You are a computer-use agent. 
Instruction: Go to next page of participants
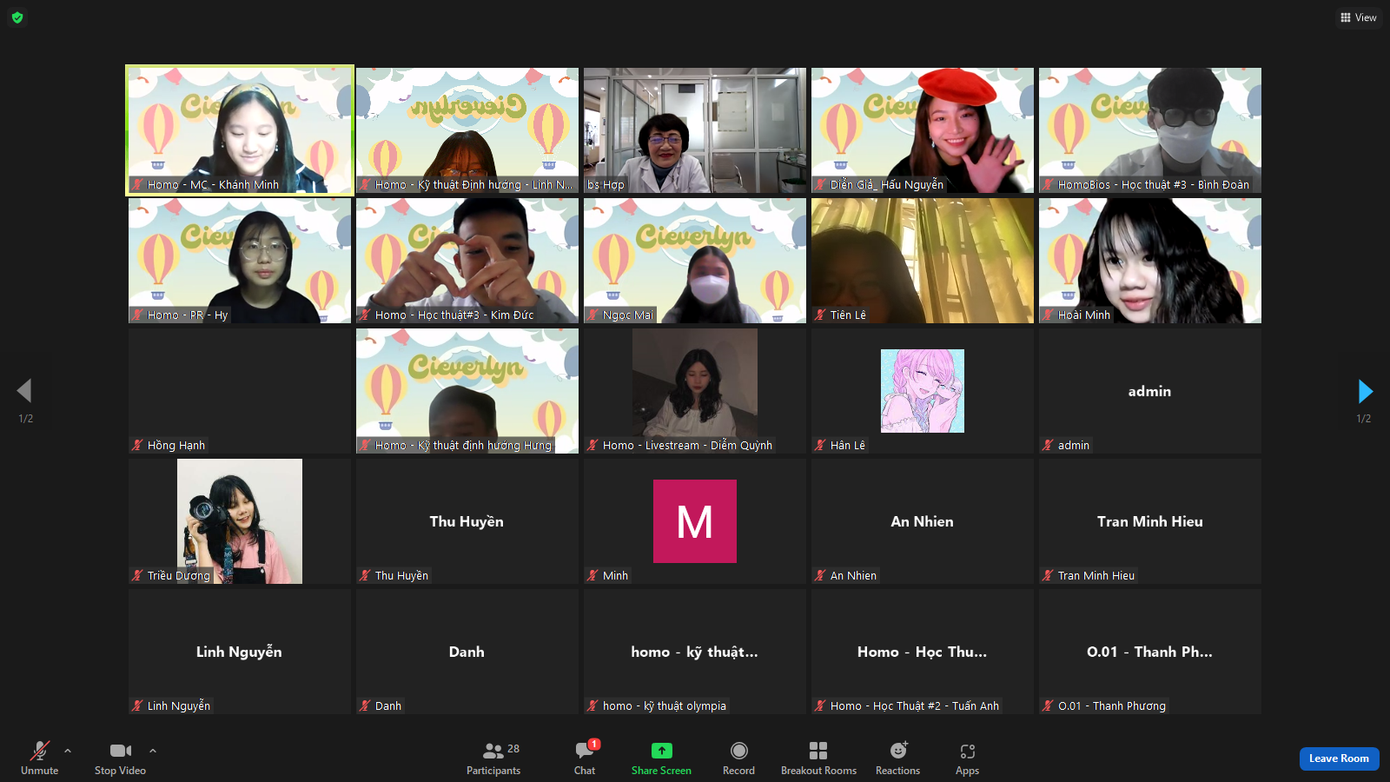(x=1364, y=391)
